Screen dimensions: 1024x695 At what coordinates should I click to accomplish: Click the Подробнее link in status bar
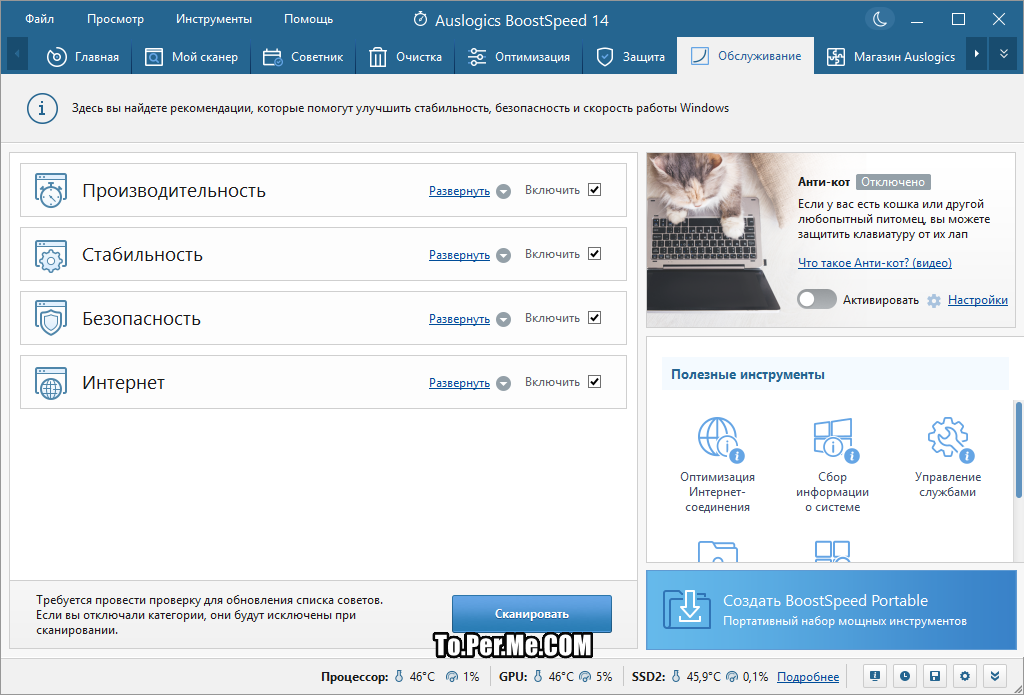pos(808,677)
